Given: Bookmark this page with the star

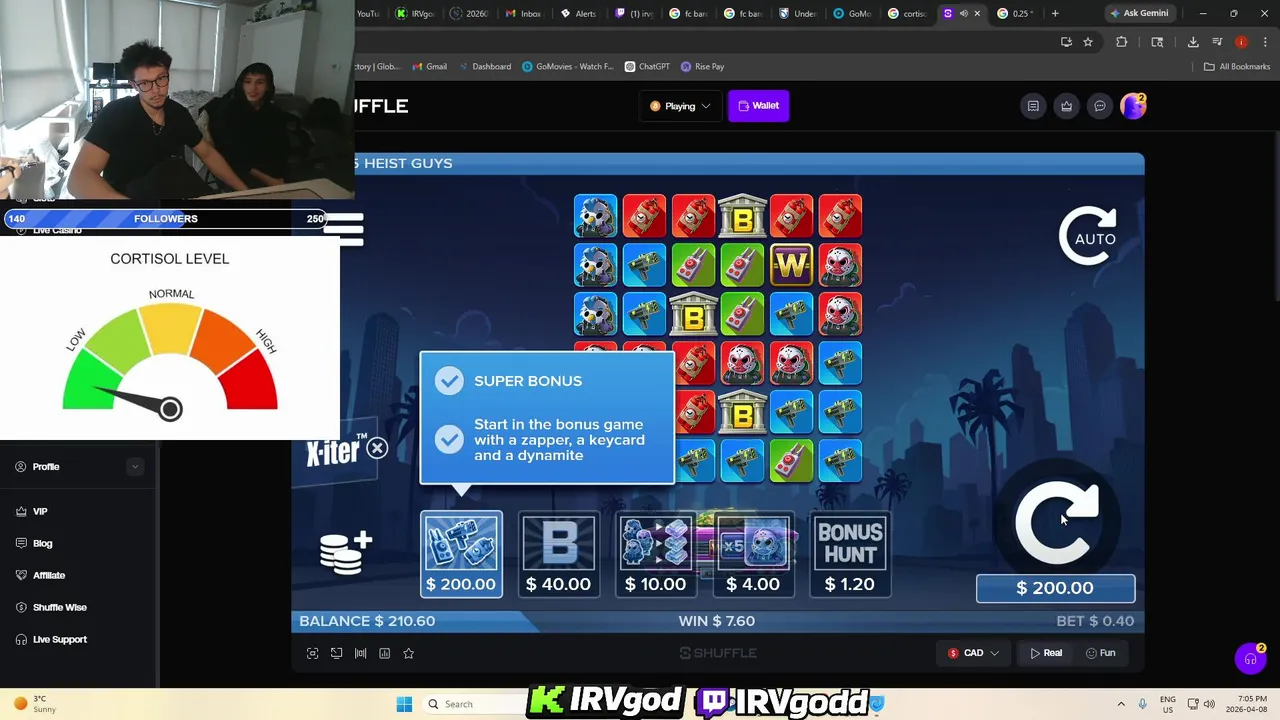Looking at the screenshot, I should pyautogui.click(x=1088, y=42).
